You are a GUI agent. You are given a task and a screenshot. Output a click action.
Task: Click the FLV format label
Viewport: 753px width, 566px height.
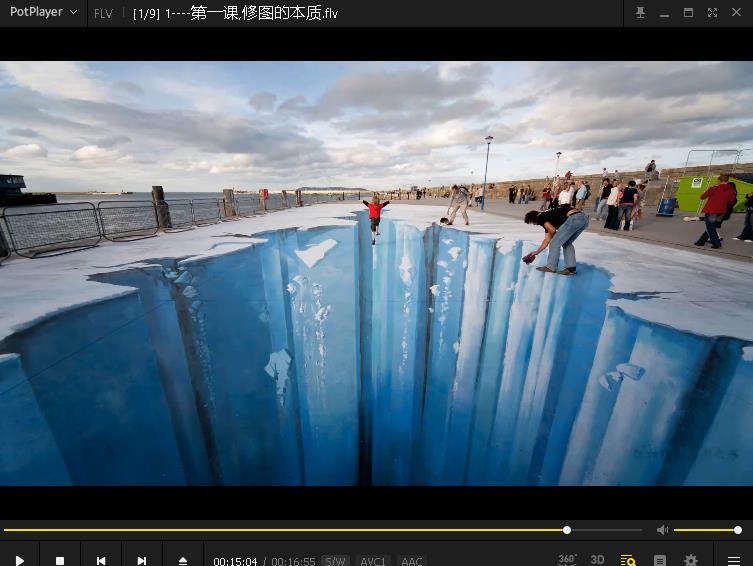coord(103,13)
